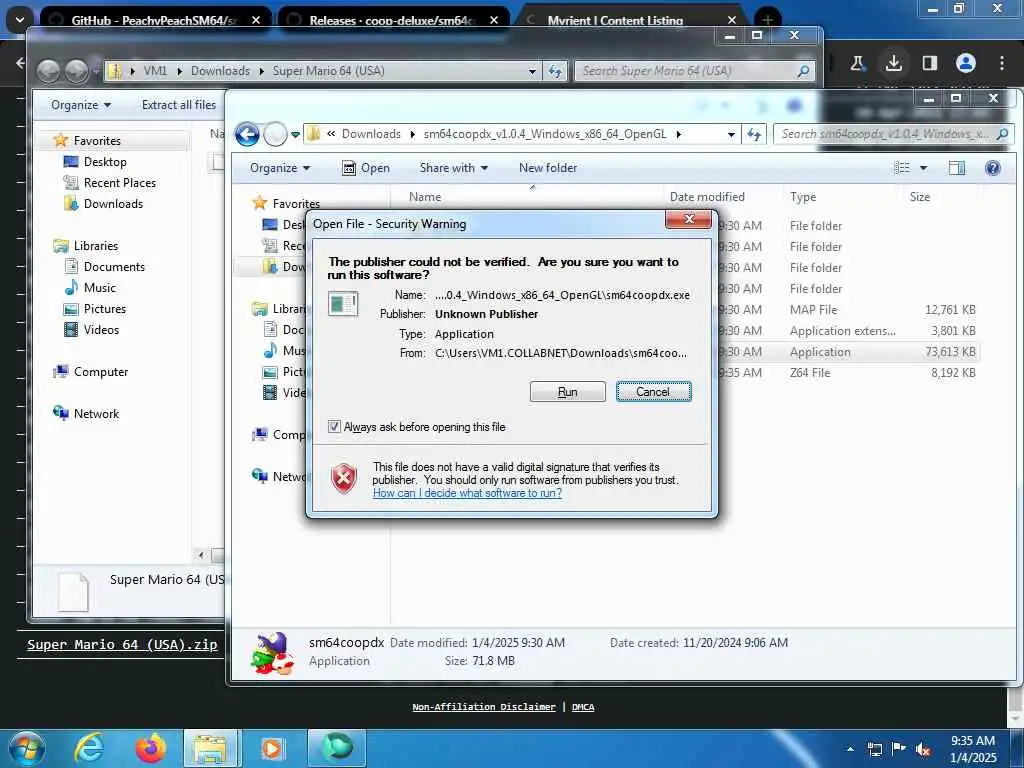Click Downloads in the sm64coopdx address breadcrumb
This screenshot has width=1024, height=768.
[x=371, y=134]
